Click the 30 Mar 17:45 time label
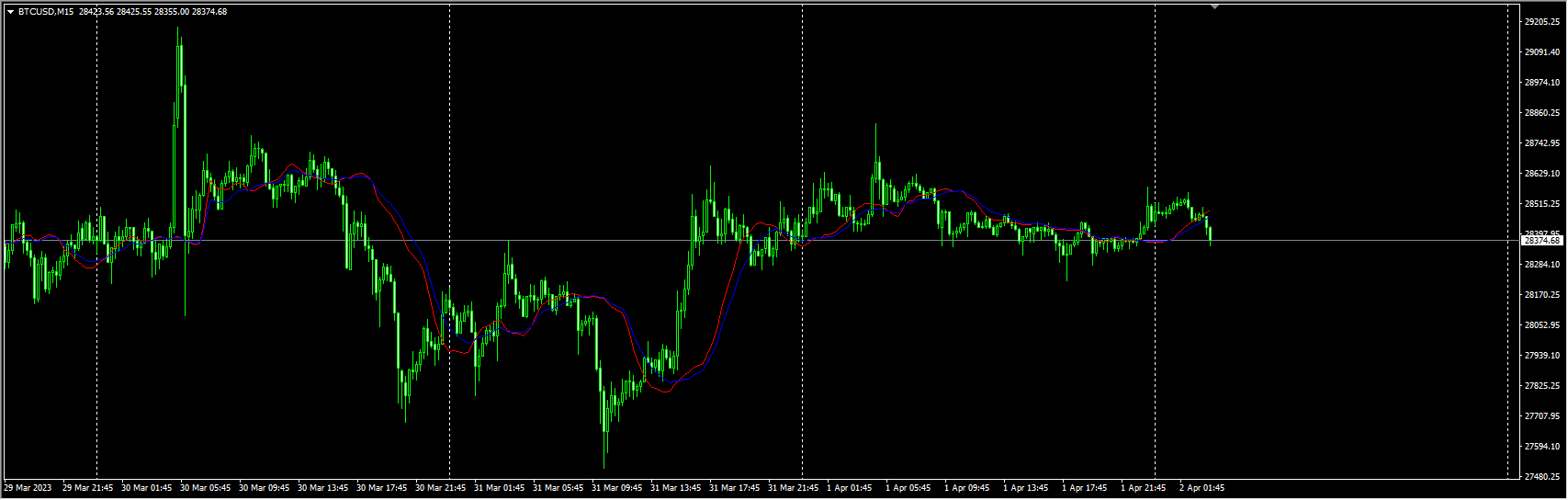This screenshot has height=500, width=1568. click(381, 488)
